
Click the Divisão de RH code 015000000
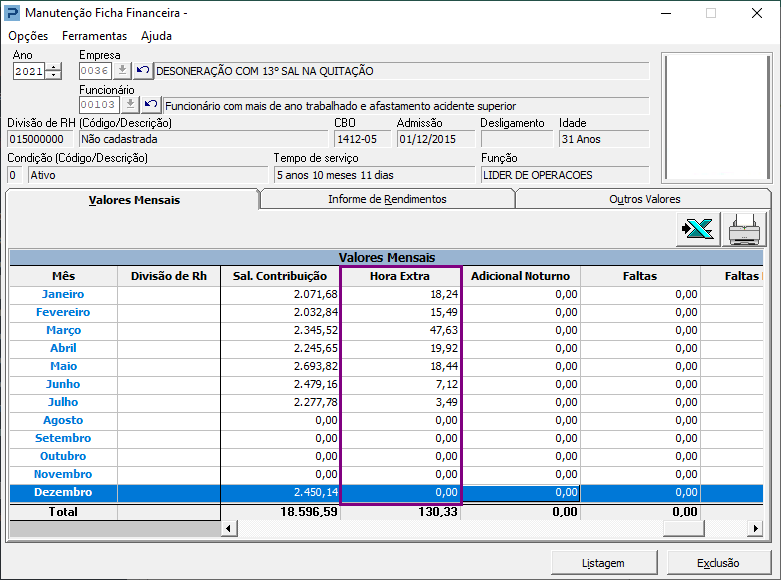[40, 139]
